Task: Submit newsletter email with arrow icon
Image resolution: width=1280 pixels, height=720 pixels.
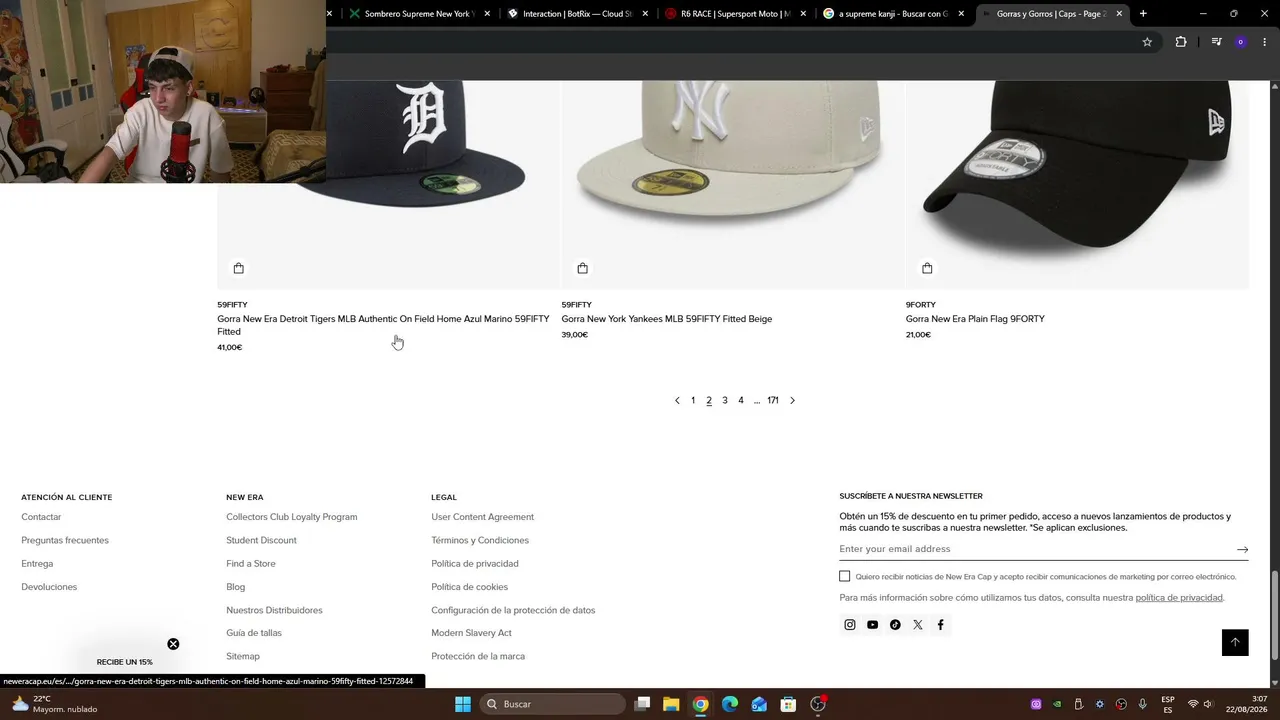Action: tap(1242, 549)
